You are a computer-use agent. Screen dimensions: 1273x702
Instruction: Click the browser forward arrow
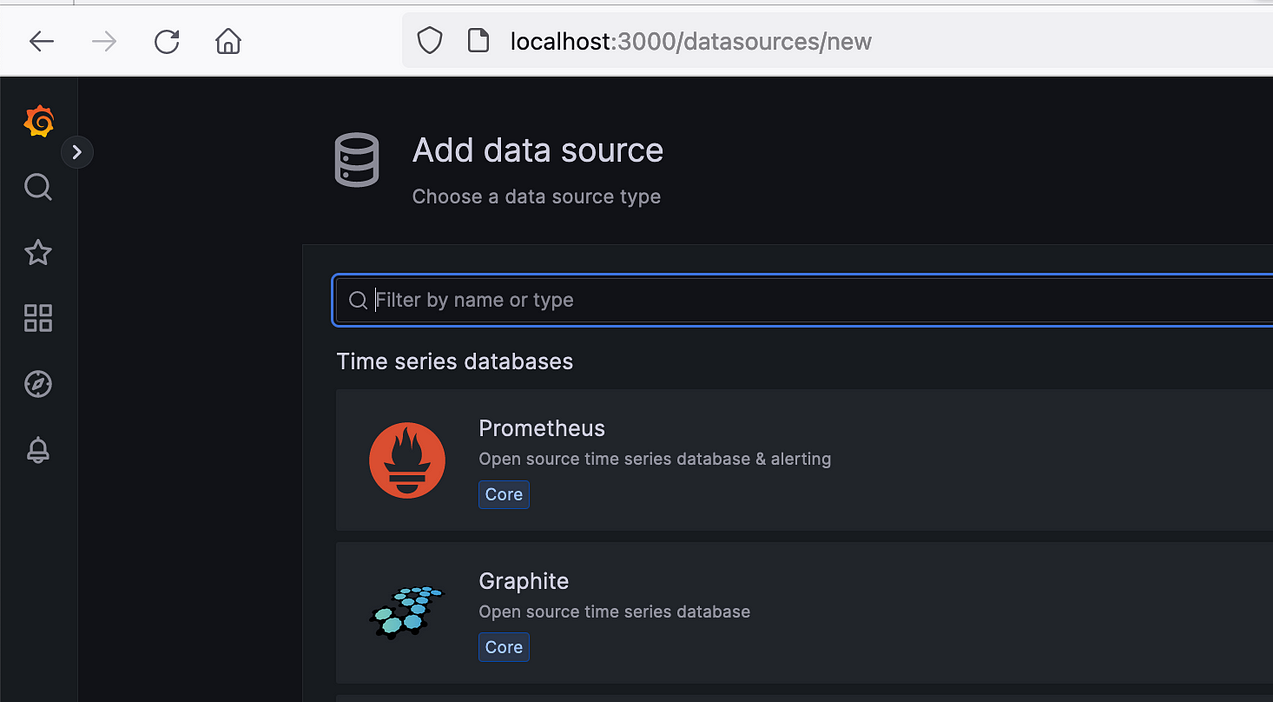pos(104,41)
